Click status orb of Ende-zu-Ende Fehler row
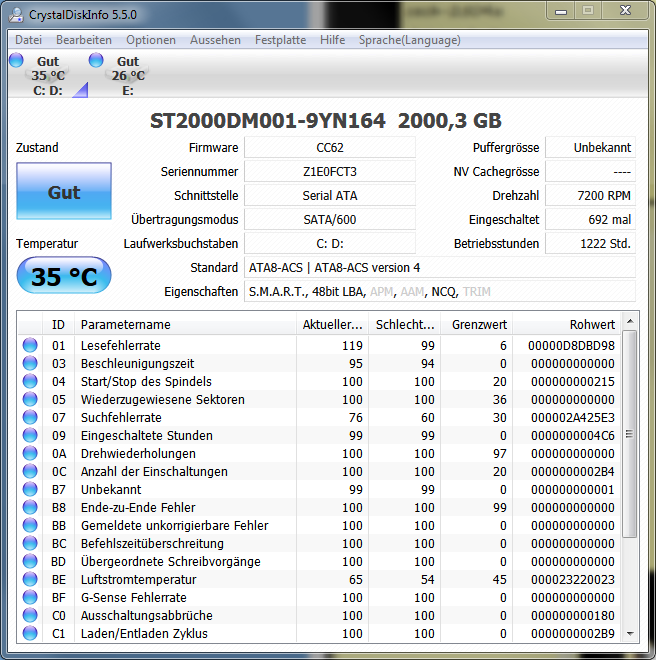The image size is (656, 660). tap(30, 507)
